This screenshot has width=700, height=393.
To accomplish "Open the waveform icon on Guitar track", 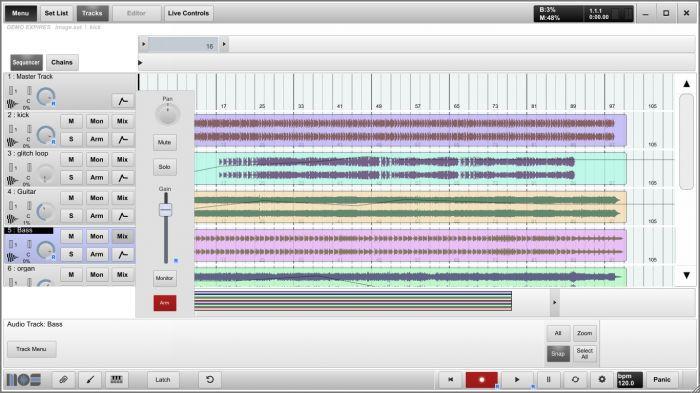I will (x=12, y=219).
